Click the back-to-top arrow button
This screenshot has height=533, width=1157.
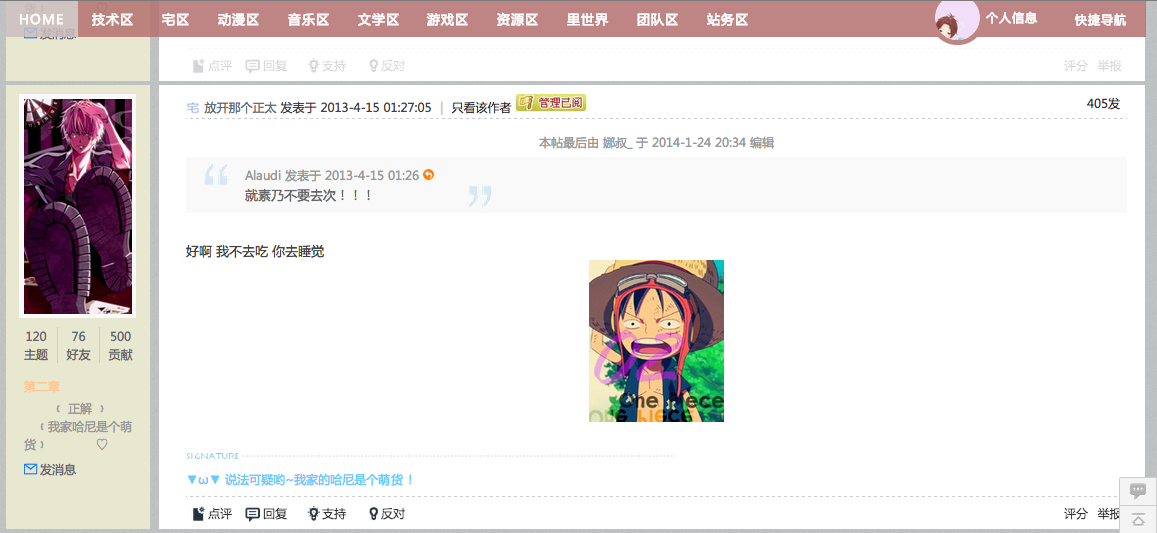1138,518
